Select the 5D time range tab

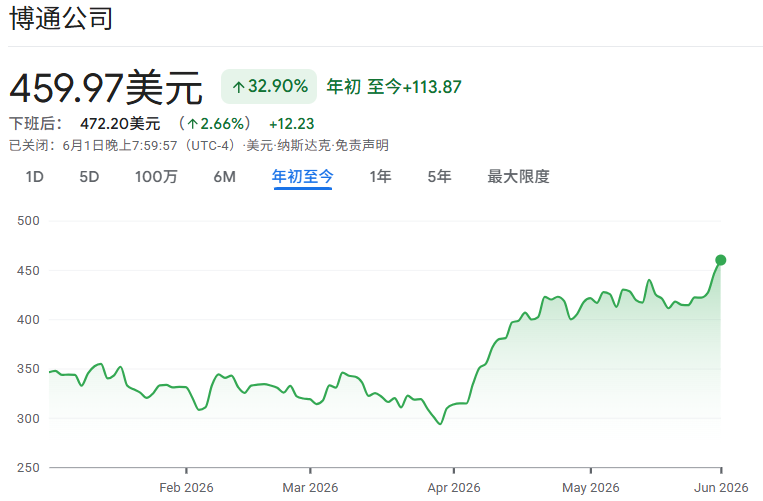[89, 177]
